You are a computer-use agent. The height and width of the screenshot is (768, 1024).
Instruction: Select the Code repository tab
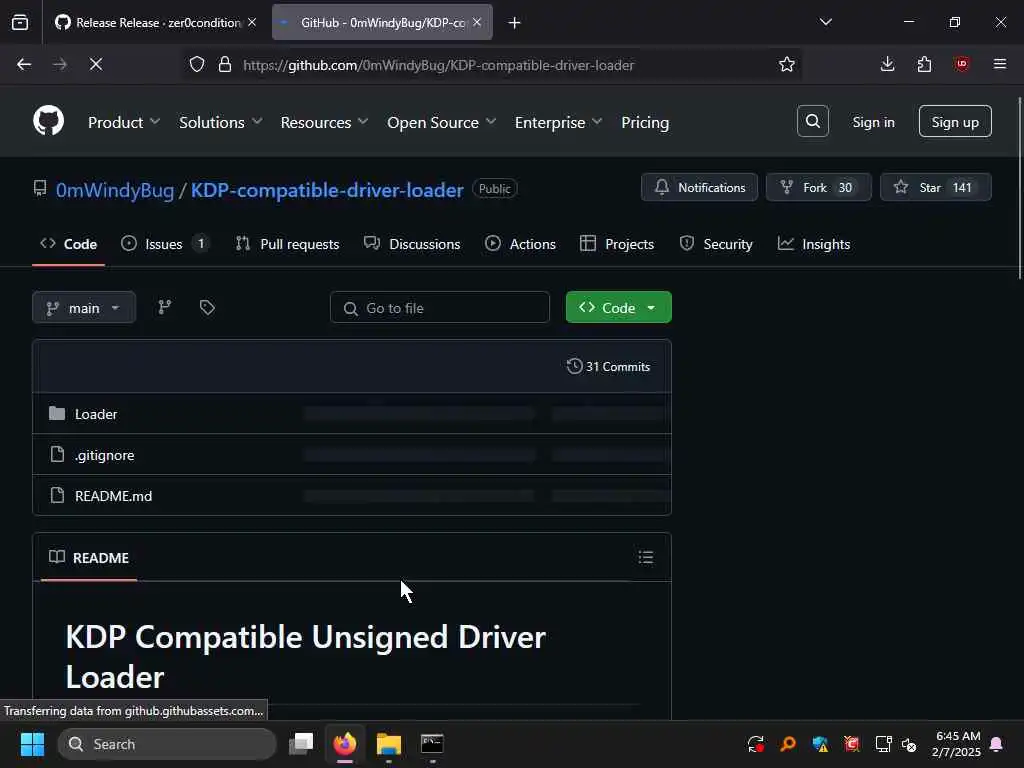coord(69,244)
